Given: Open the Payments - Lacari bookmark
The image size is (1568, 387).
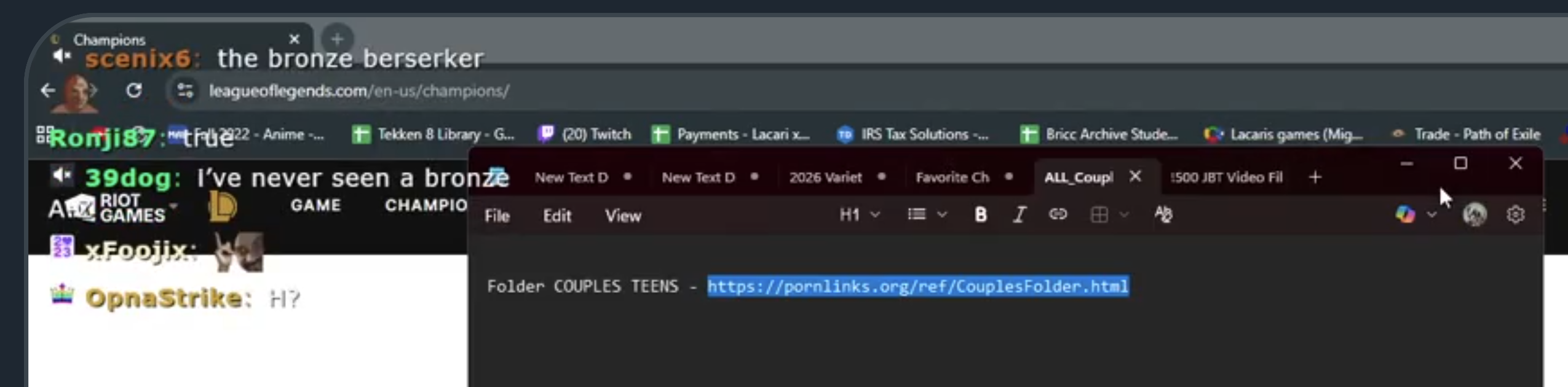Looking at the screenshot, I should [731, 135].
